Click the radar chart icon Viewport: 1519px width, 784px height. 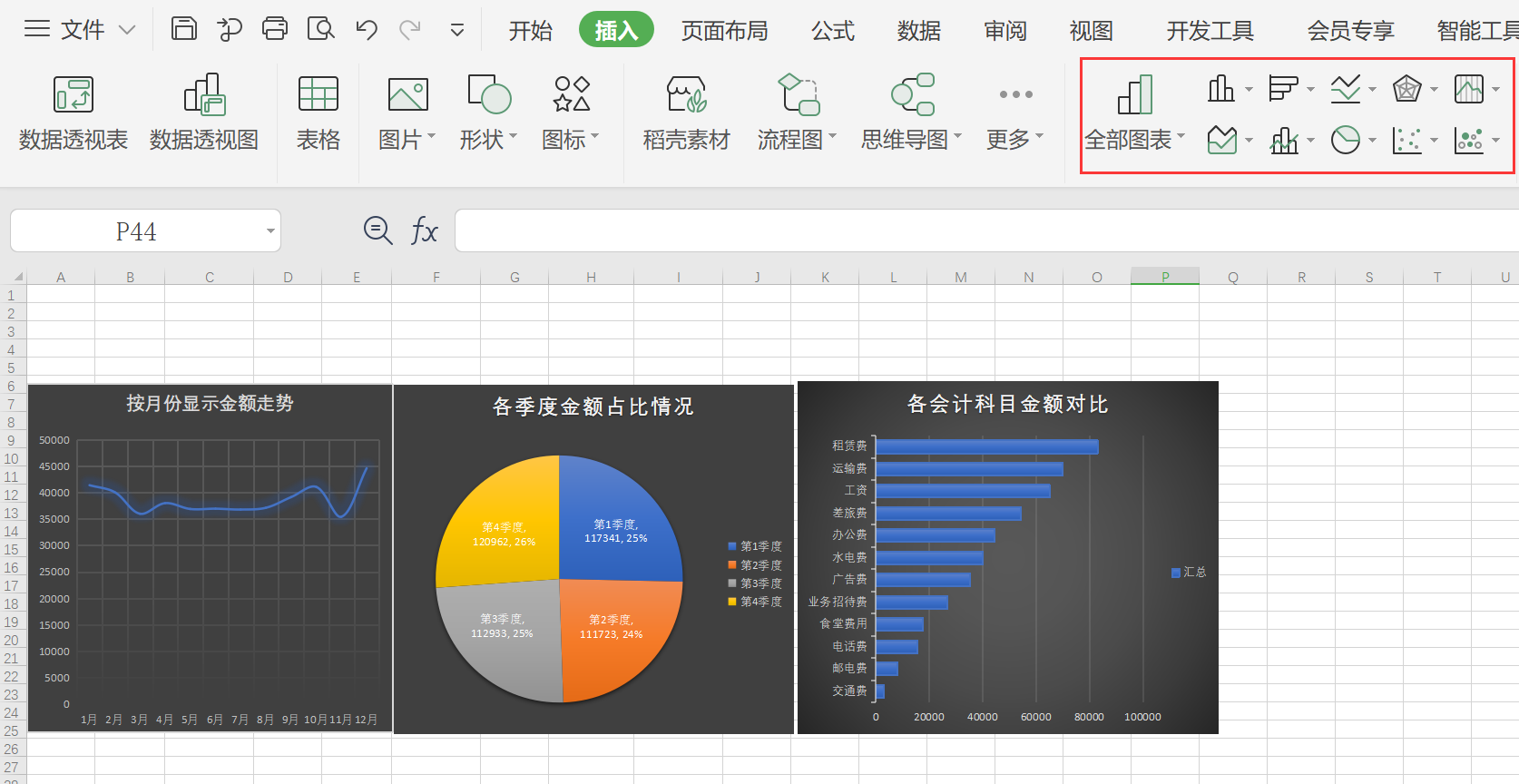[x=1406, y=89]
